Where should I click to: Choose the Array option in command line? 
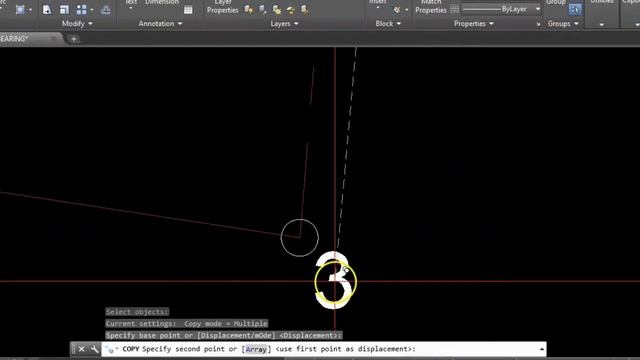256,349
